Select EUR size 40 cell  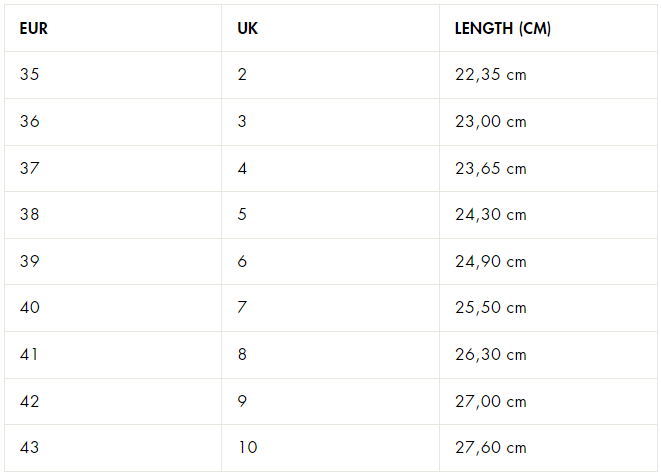click(x=29, y=308)
